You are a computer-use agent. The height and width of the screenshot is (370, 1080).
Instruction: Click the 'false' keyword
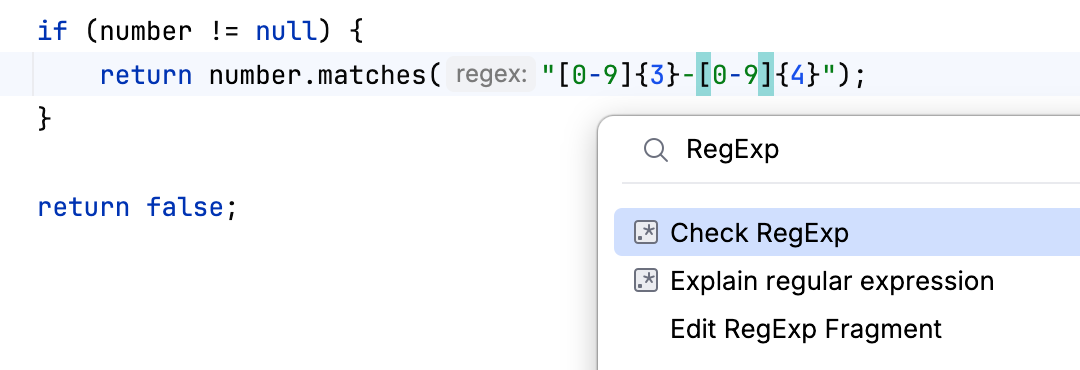tap(184, 207)
